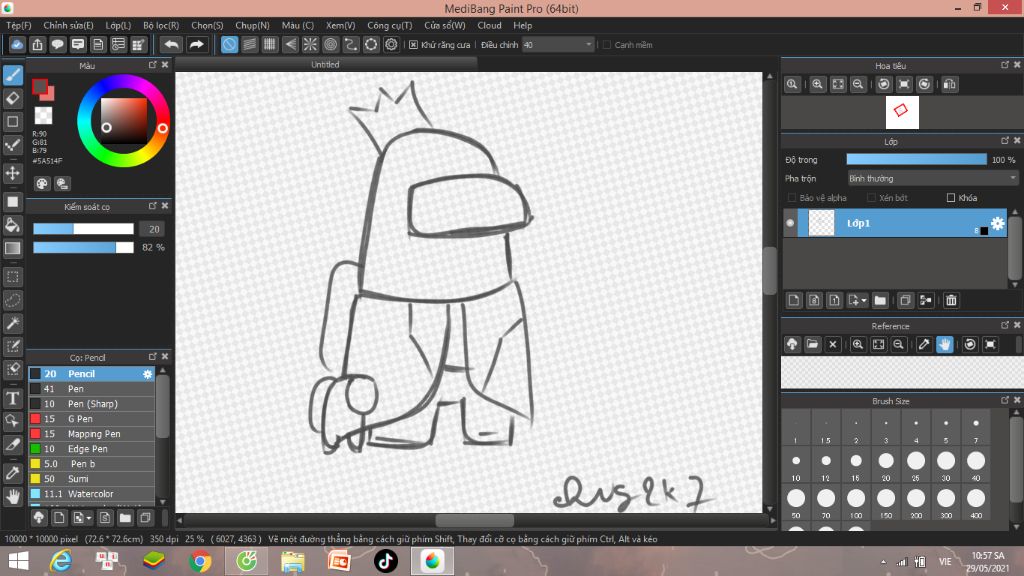Select the Hand pan tool
This screenshot has height=576, width=1024.
click(x=12, y=497)
